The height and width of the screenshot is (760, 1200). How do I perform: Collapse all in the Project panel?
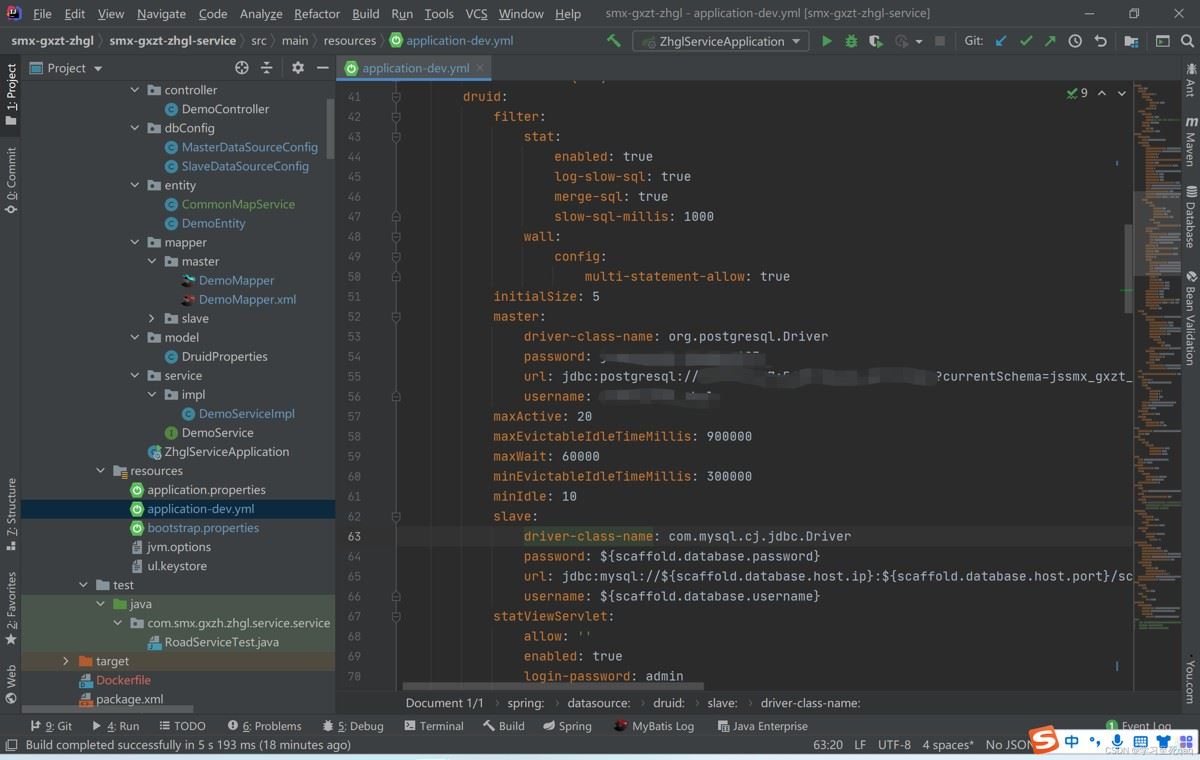tap(267, 68)
